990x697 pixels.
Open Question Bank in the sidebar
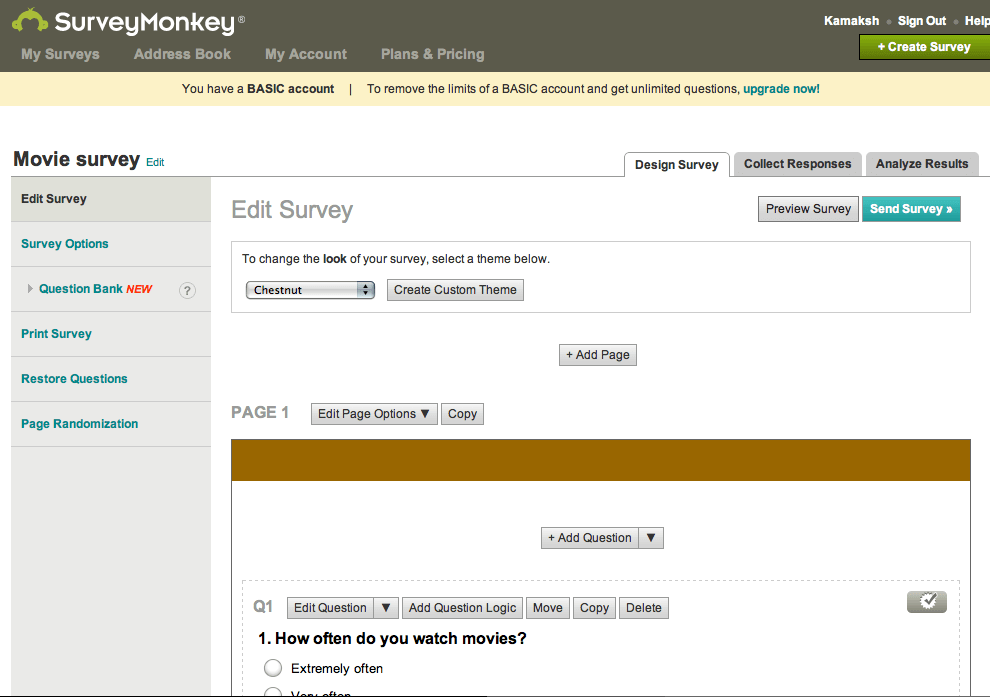(x=81, y=289)
